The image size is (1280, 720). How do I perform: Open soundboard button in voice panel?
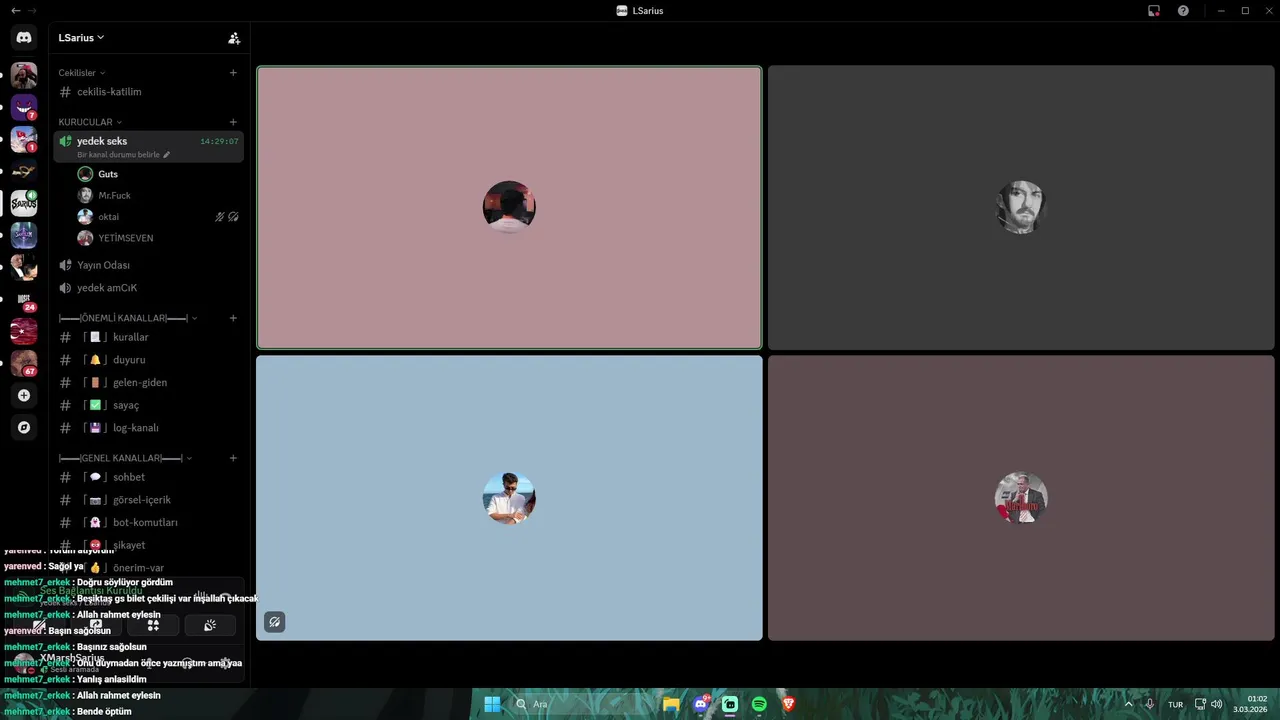click(x=210, y=625)
